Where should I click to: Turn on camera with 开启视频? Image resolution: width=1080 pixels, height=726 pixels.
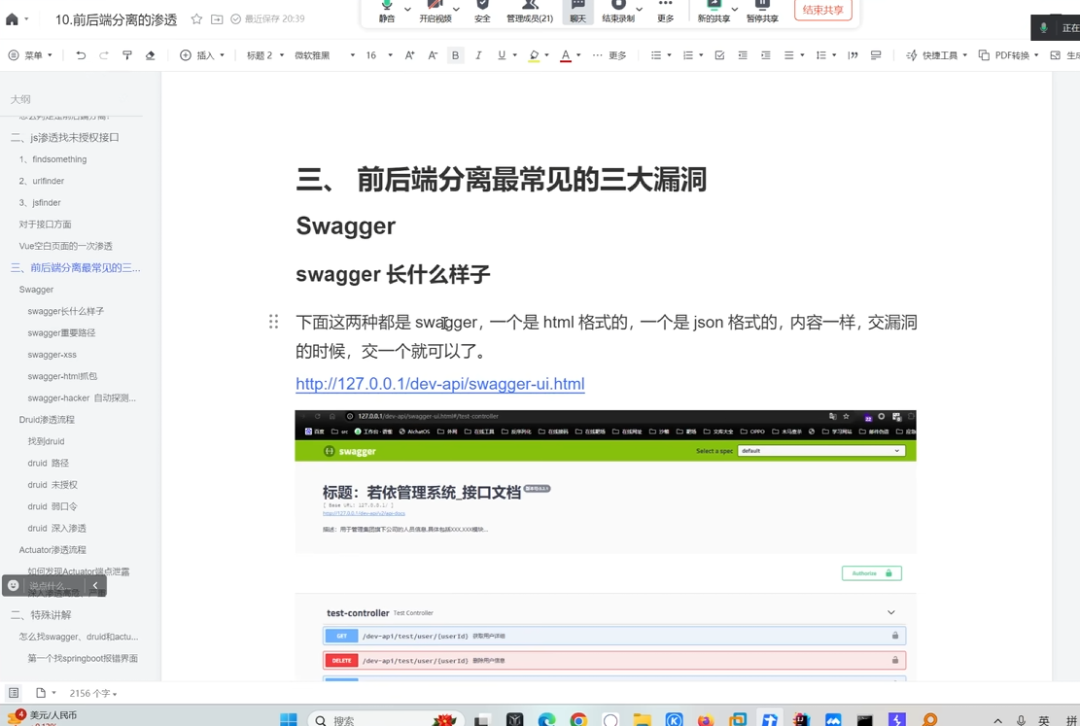[x=435, y=12]
